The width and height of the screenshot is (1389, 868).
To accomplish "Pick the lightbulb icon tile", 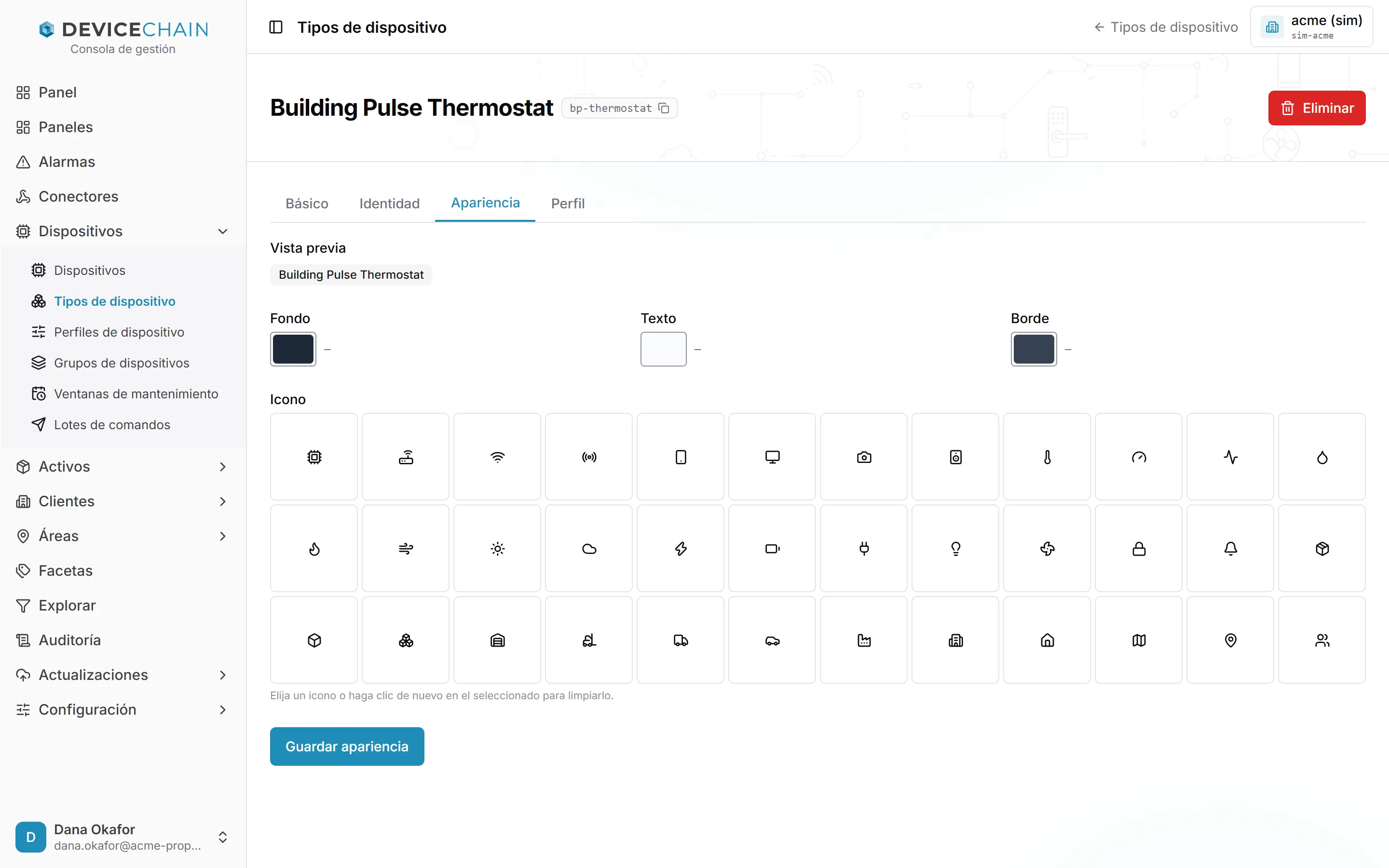I will tap(955, 549).
